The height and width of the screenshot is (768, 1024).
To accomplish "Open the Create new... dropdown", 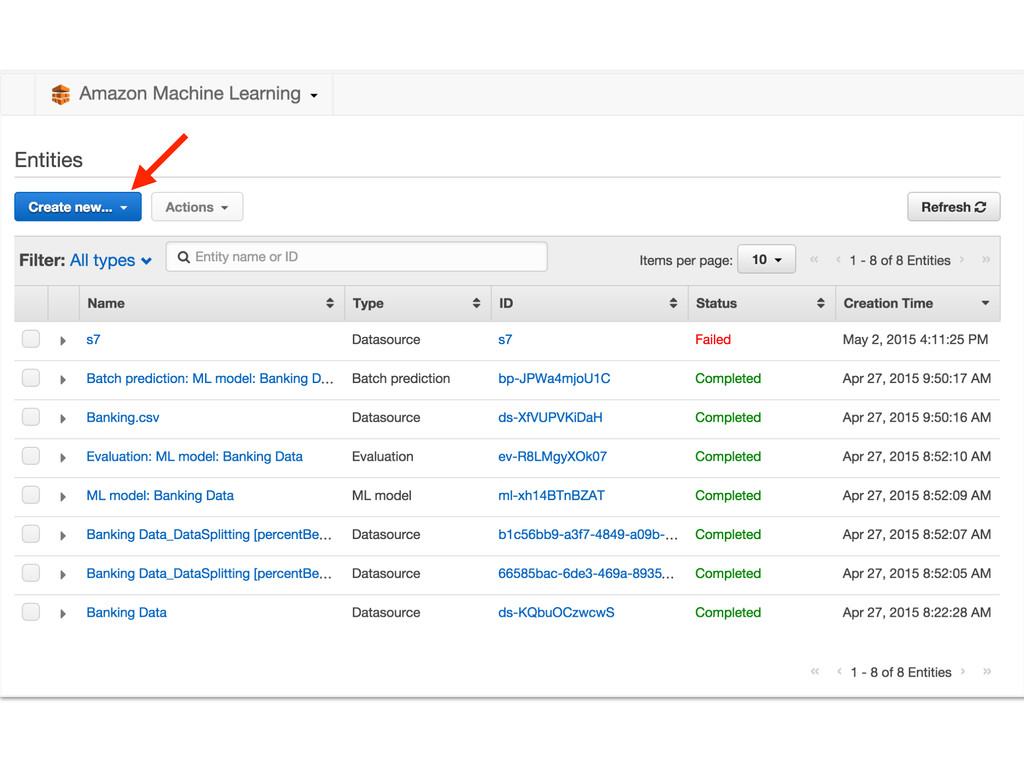I will [78, 207].
